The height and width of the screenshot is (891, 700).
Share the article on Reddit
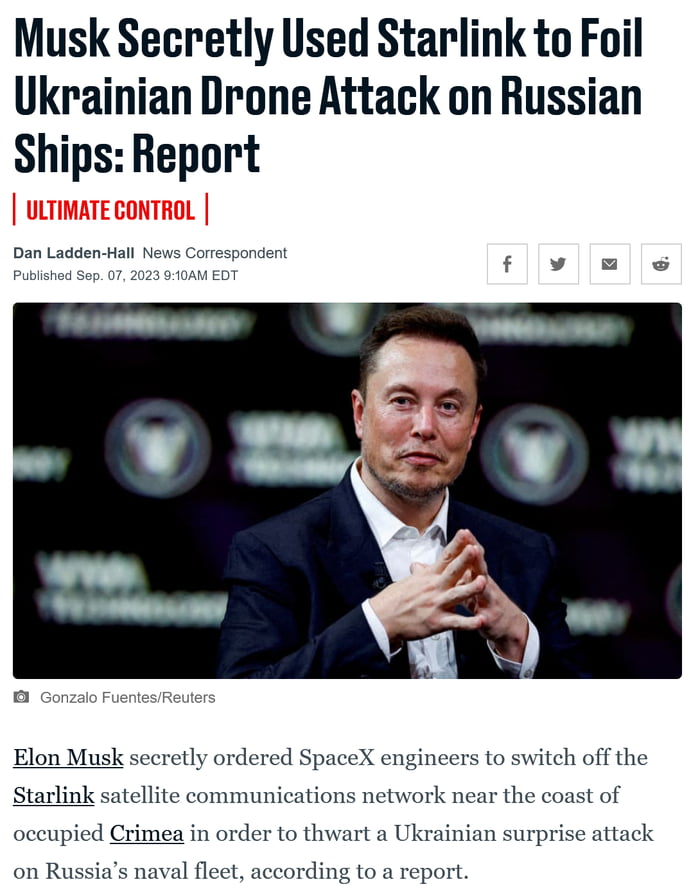(660, 264)
